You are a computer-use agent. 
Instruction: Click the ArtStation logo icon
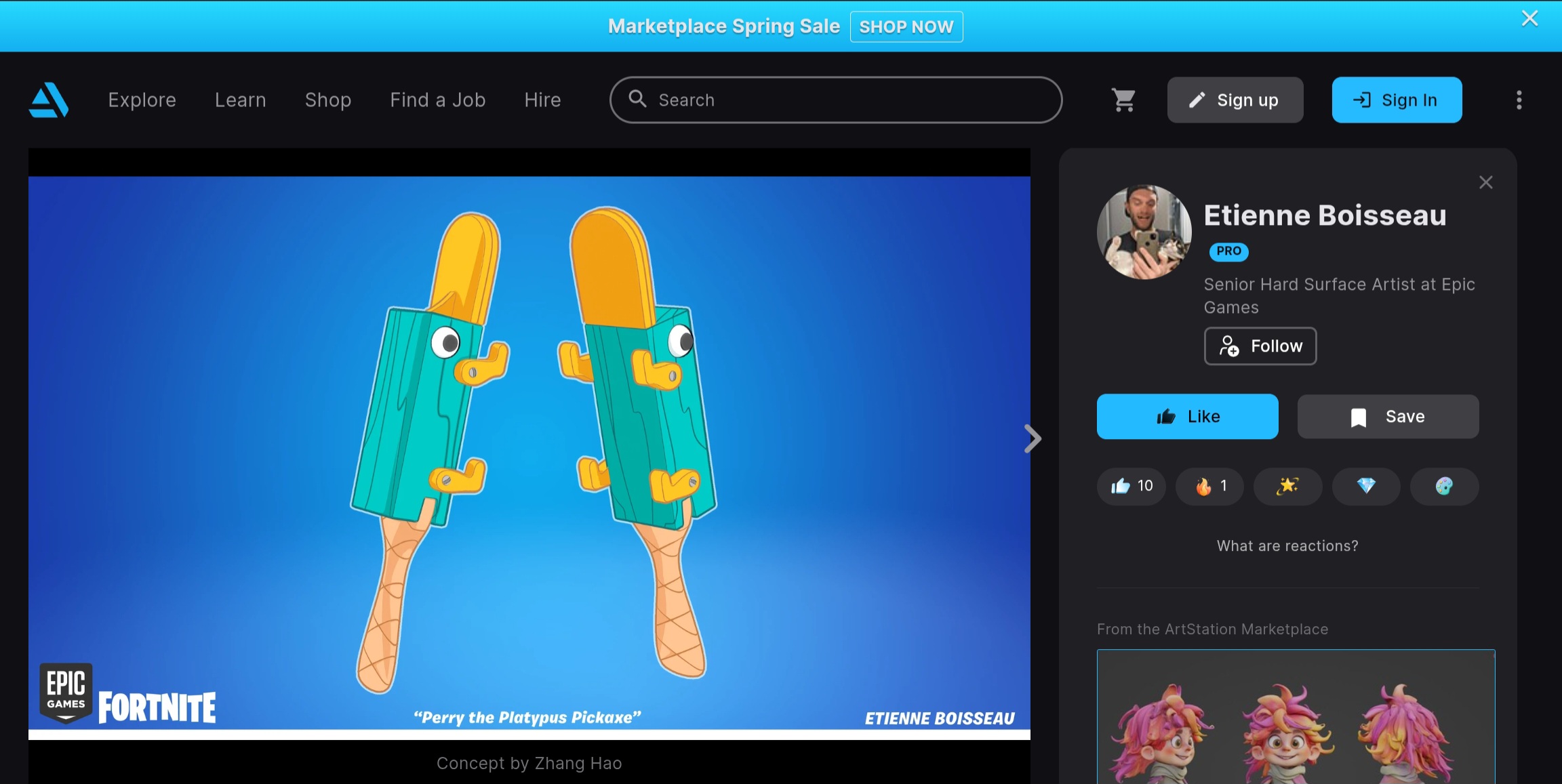(x=49, y=100)
